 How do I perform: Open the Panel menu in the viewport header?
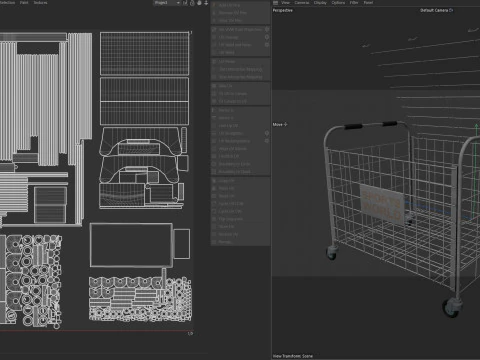(368, 3)
